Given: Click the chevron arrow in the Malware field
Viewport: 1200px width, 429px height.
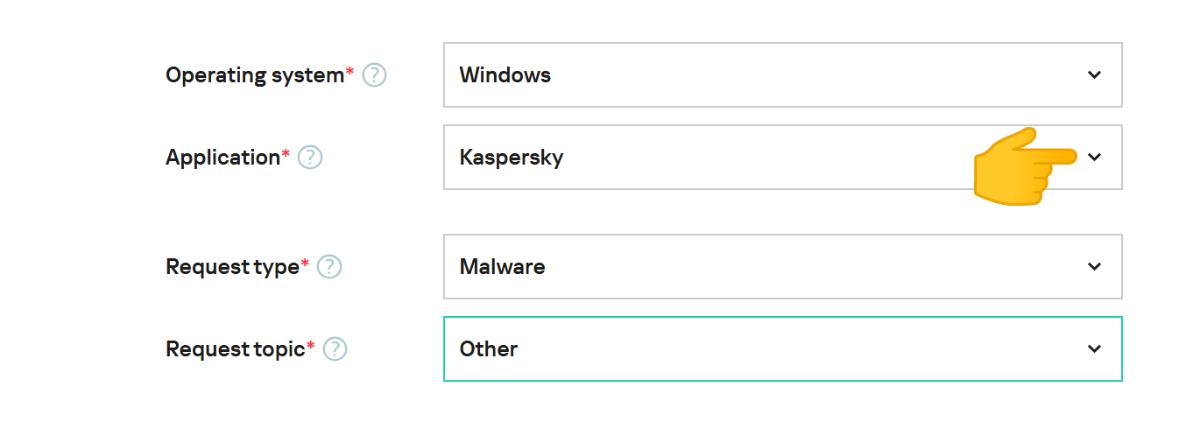Looking at the screenshot, I should click(1094, 267).
